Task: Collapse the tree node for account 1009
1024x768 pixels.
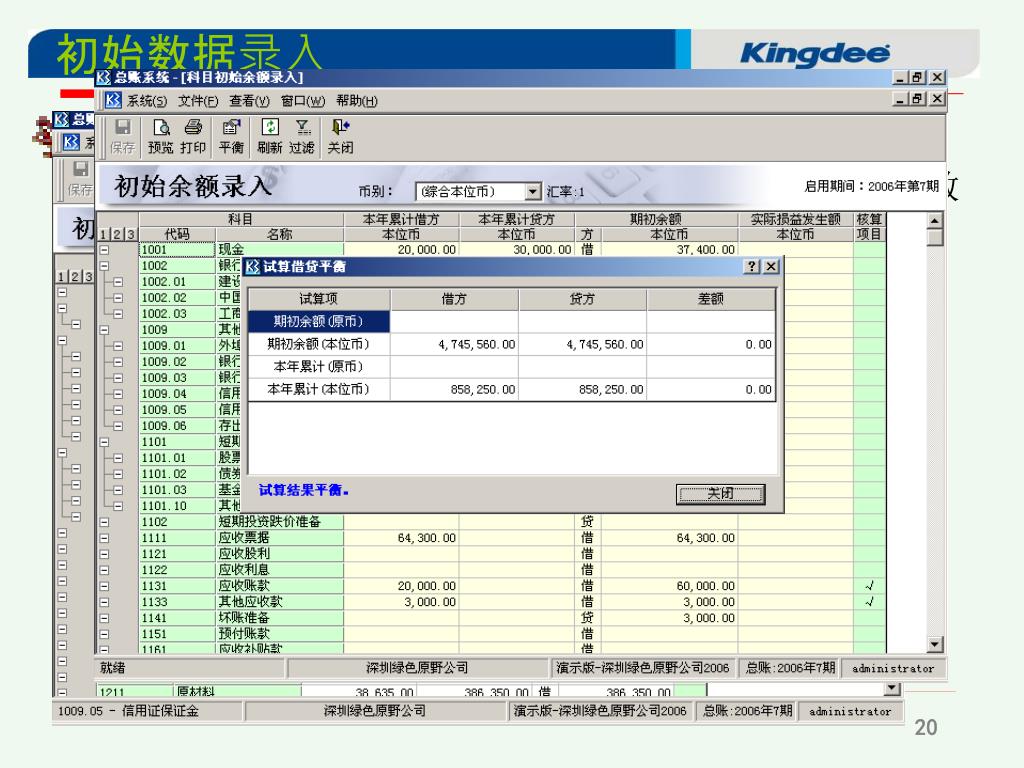Action: click(x=104, y=330)
